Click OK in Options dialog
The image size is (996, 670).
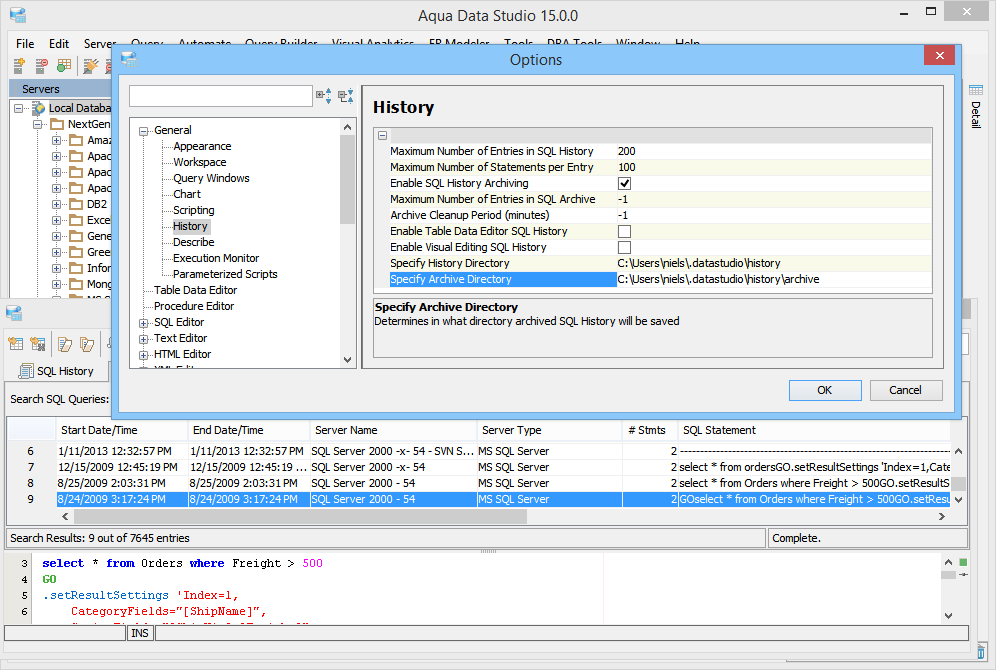(824, 391)
